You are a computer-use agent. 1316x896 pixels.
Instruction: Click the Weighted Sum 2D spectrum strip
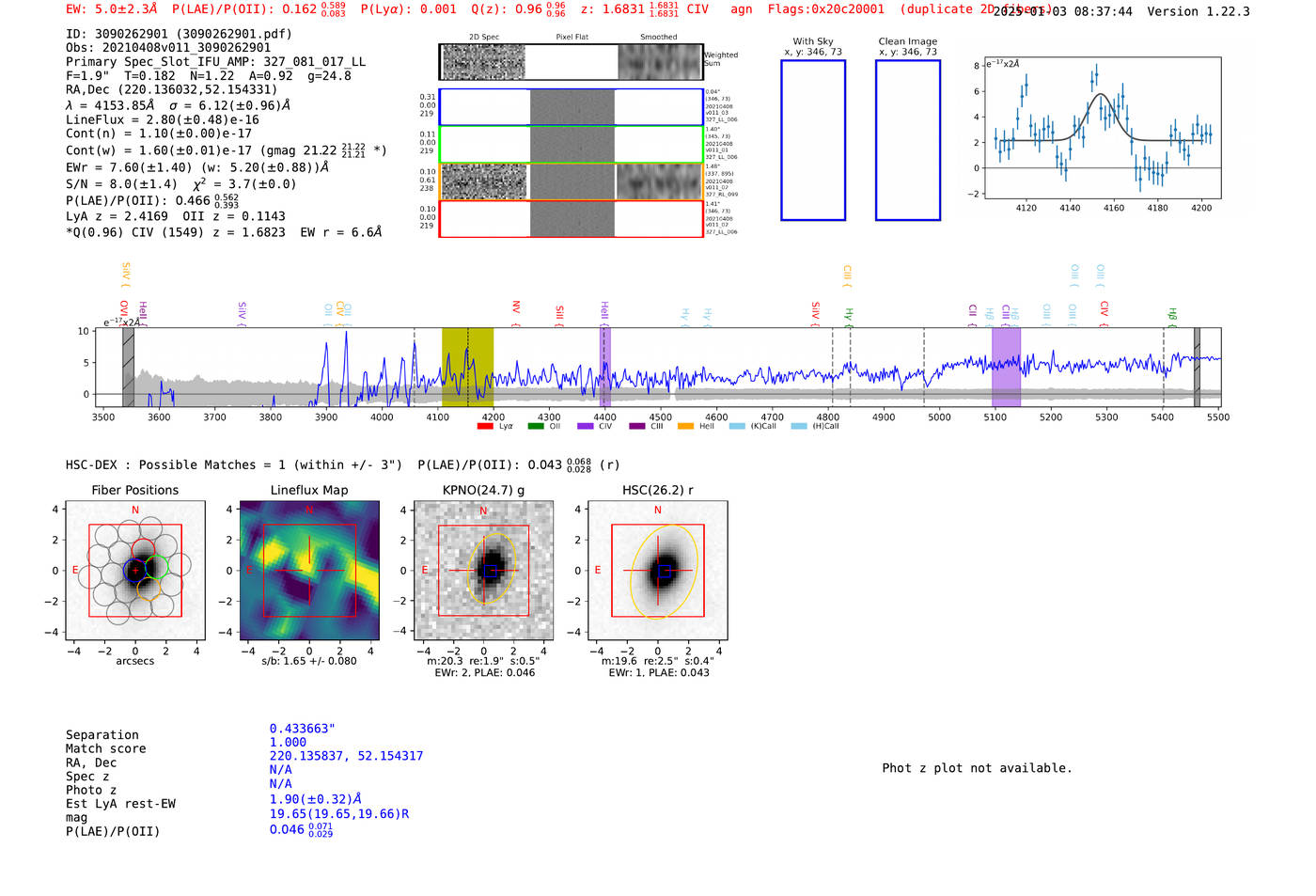point(572,62)
